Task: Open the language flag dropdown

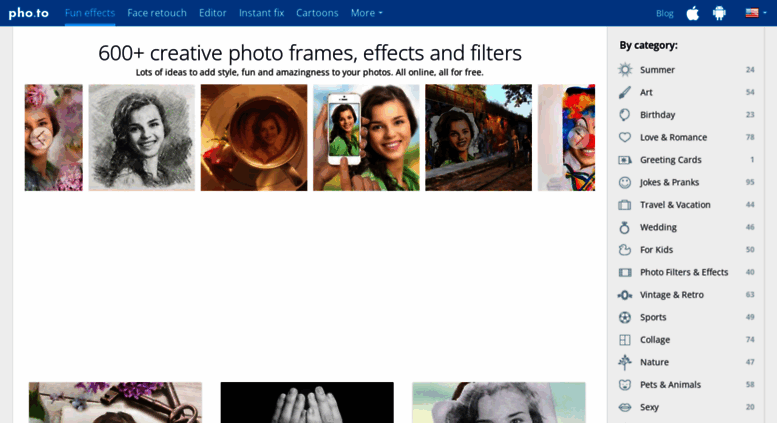Action: point(756,13)
